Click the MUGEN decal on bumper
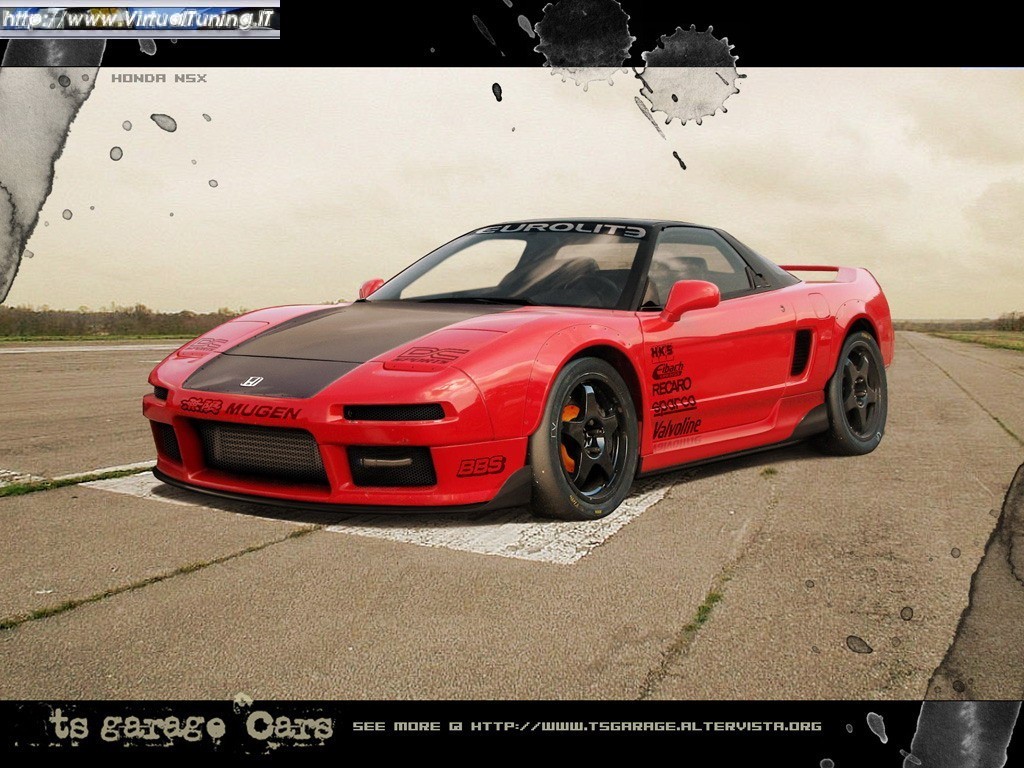1024x768 pixels. tap(263, 411)
